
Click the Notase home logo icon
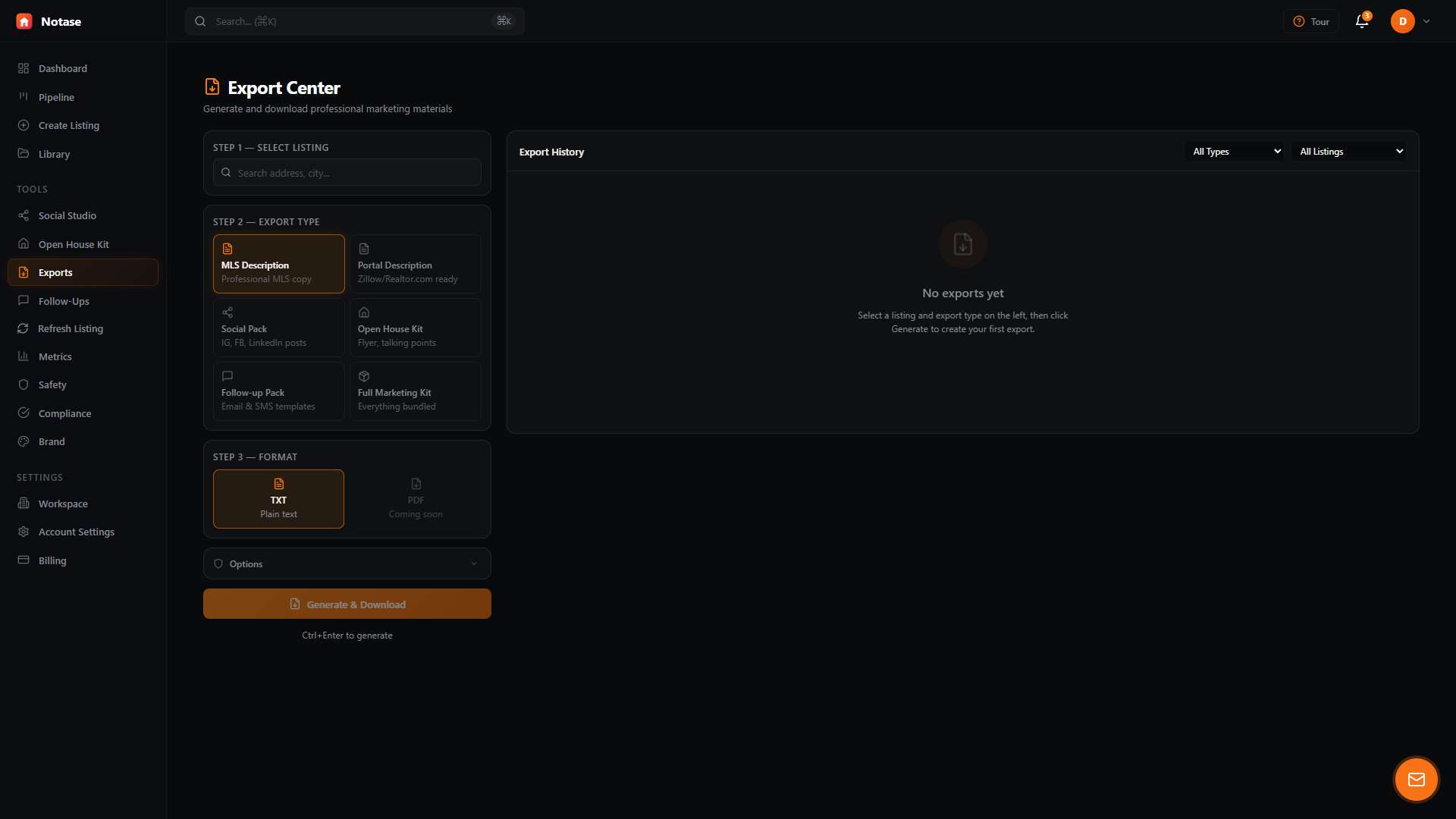point(24,21)
